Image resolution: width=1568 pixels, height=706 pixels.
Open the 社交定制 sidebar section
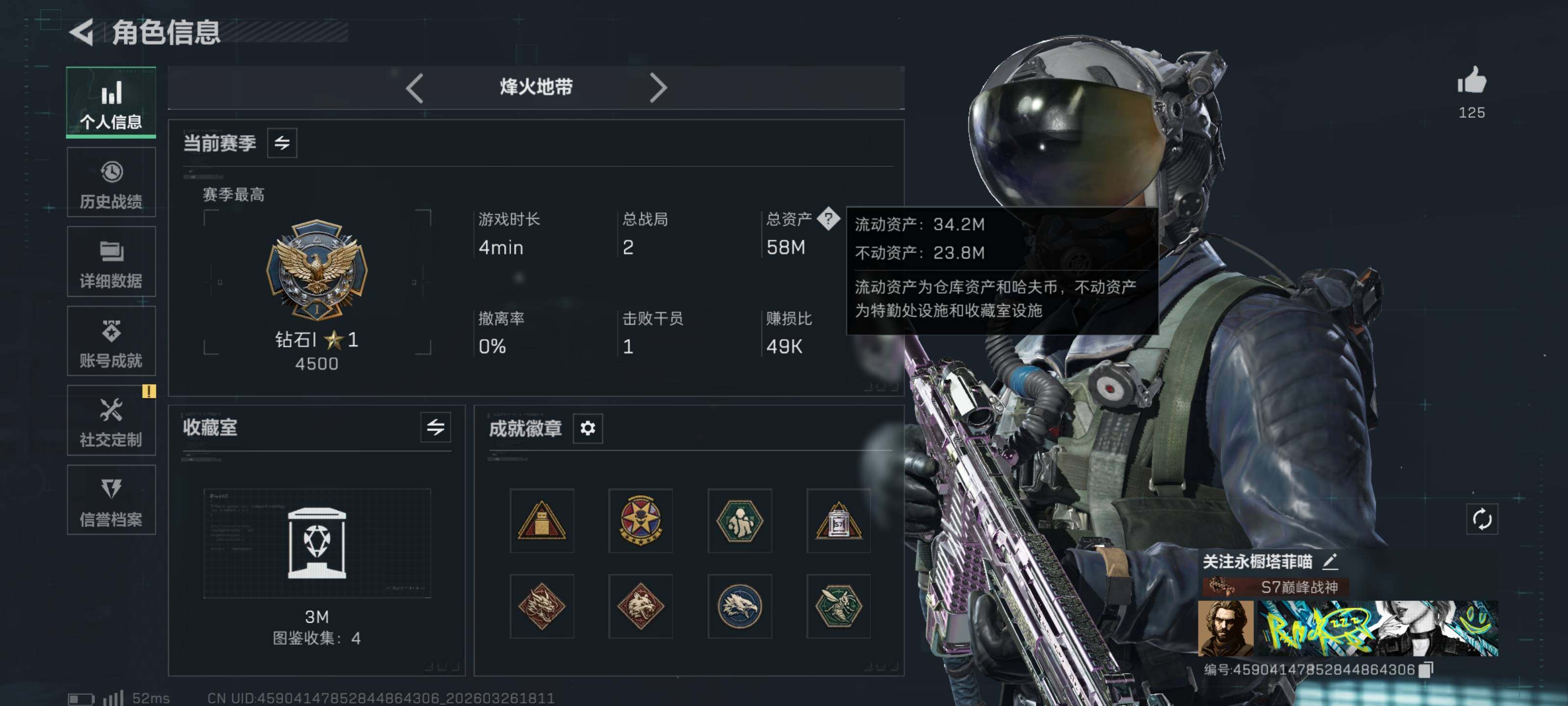(111, 420)
